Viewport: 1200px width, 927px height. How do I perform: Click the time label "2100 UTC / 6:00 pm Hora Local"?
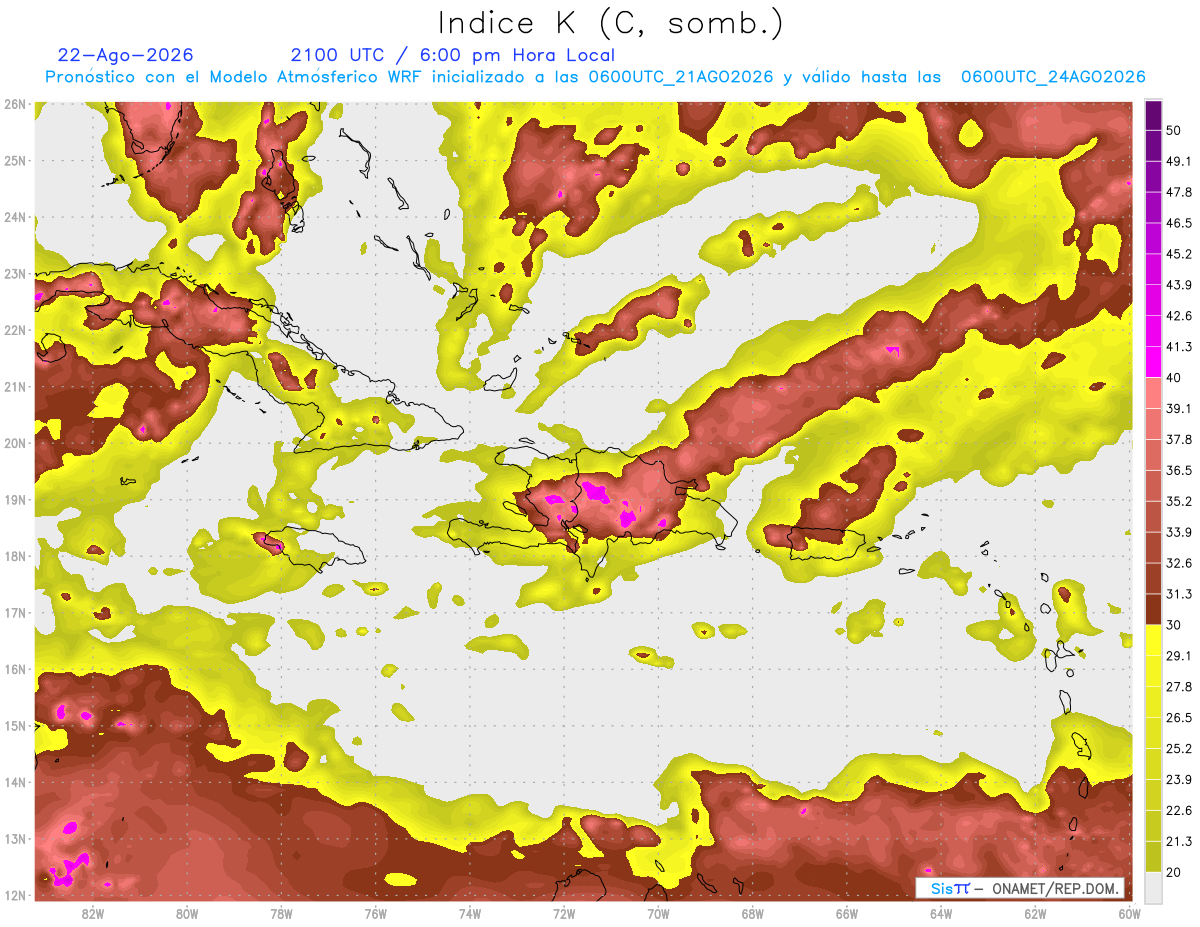[x=453, y=55]
